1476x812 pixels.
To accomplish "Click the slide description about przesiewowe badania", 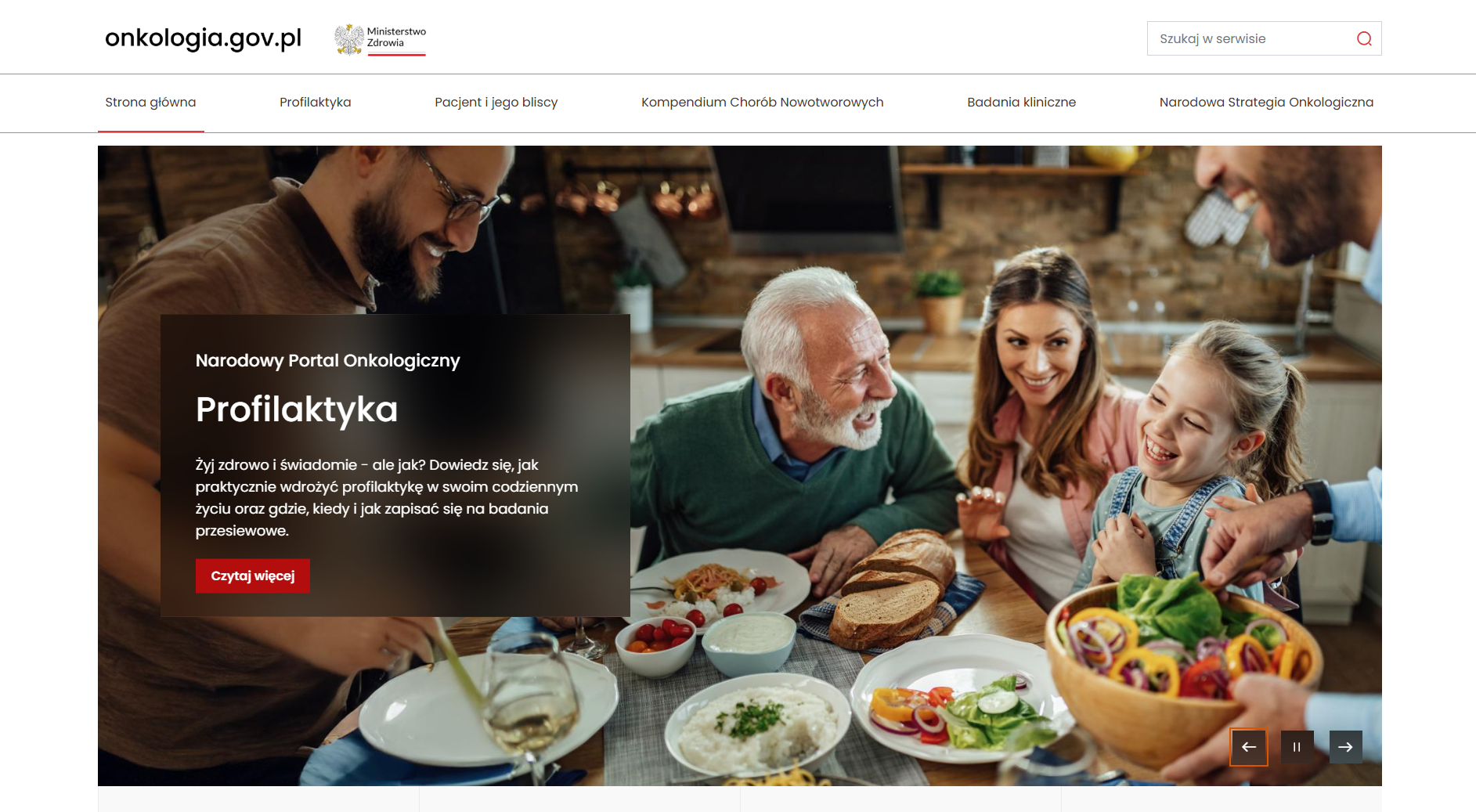I will [x=387, y=498].
